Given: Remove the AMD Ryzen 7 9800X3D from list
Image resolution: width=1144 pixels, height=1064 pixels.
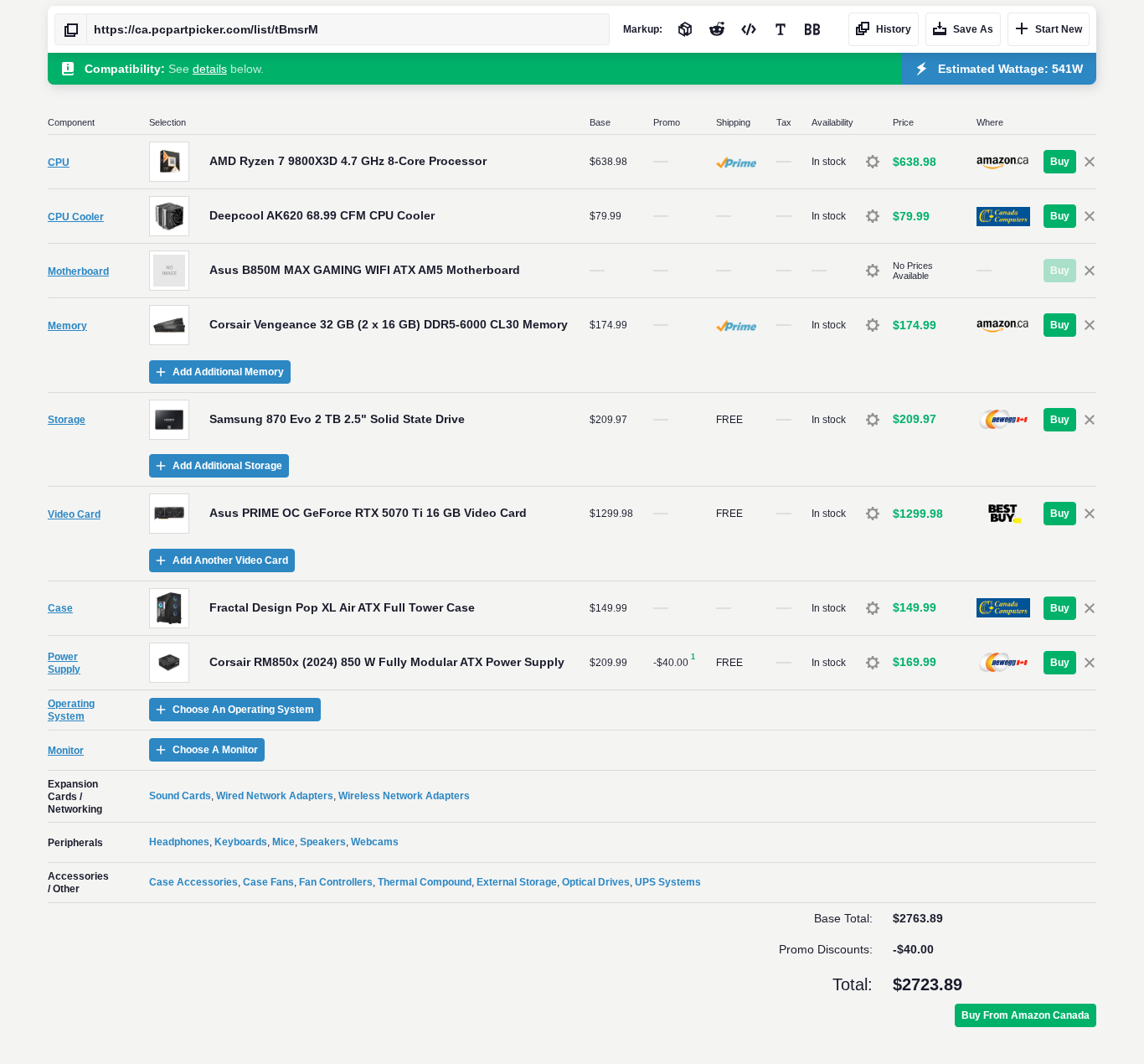Looking at the screenshot, I should pyautogui.click(x=1090, y=162).
